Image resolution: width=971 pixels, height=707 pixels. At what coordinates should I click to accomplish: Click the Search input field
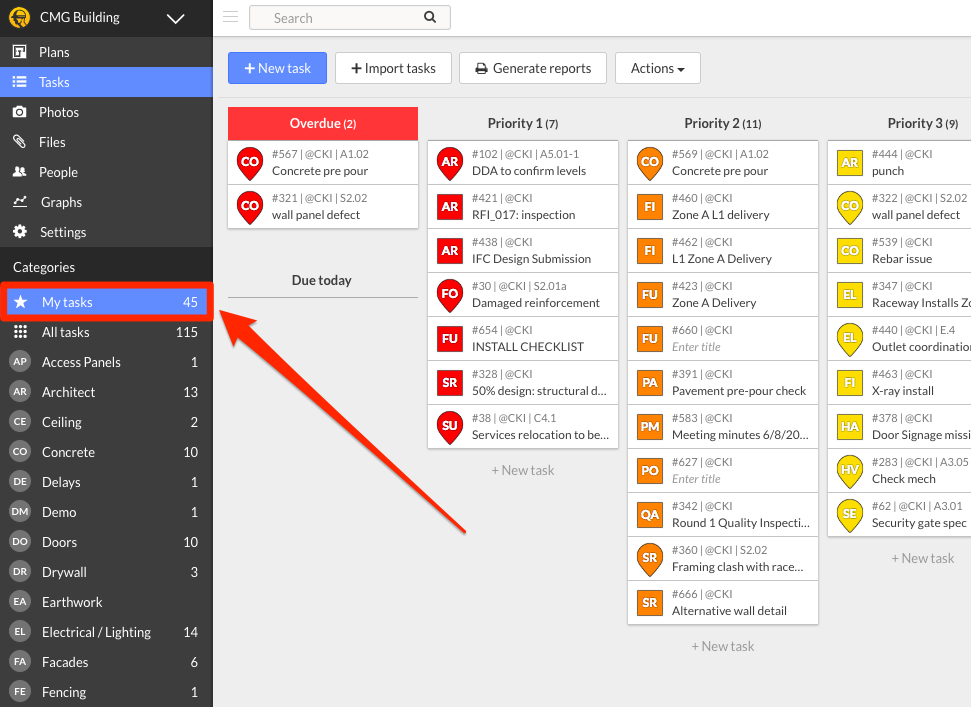point(350,18)
